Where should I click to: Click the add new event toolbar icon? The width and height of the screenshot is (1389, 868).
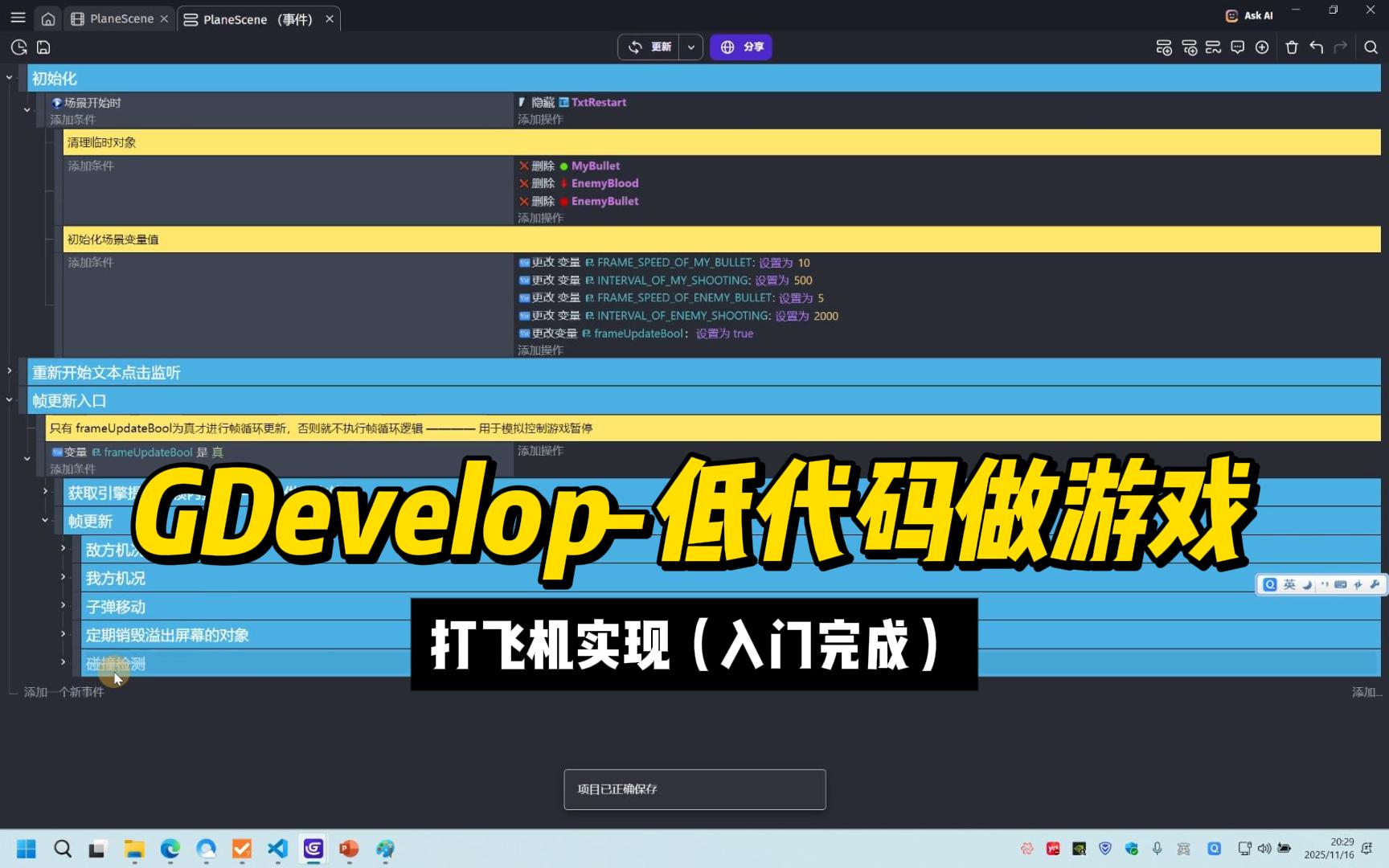click(x=1164, y=47)
